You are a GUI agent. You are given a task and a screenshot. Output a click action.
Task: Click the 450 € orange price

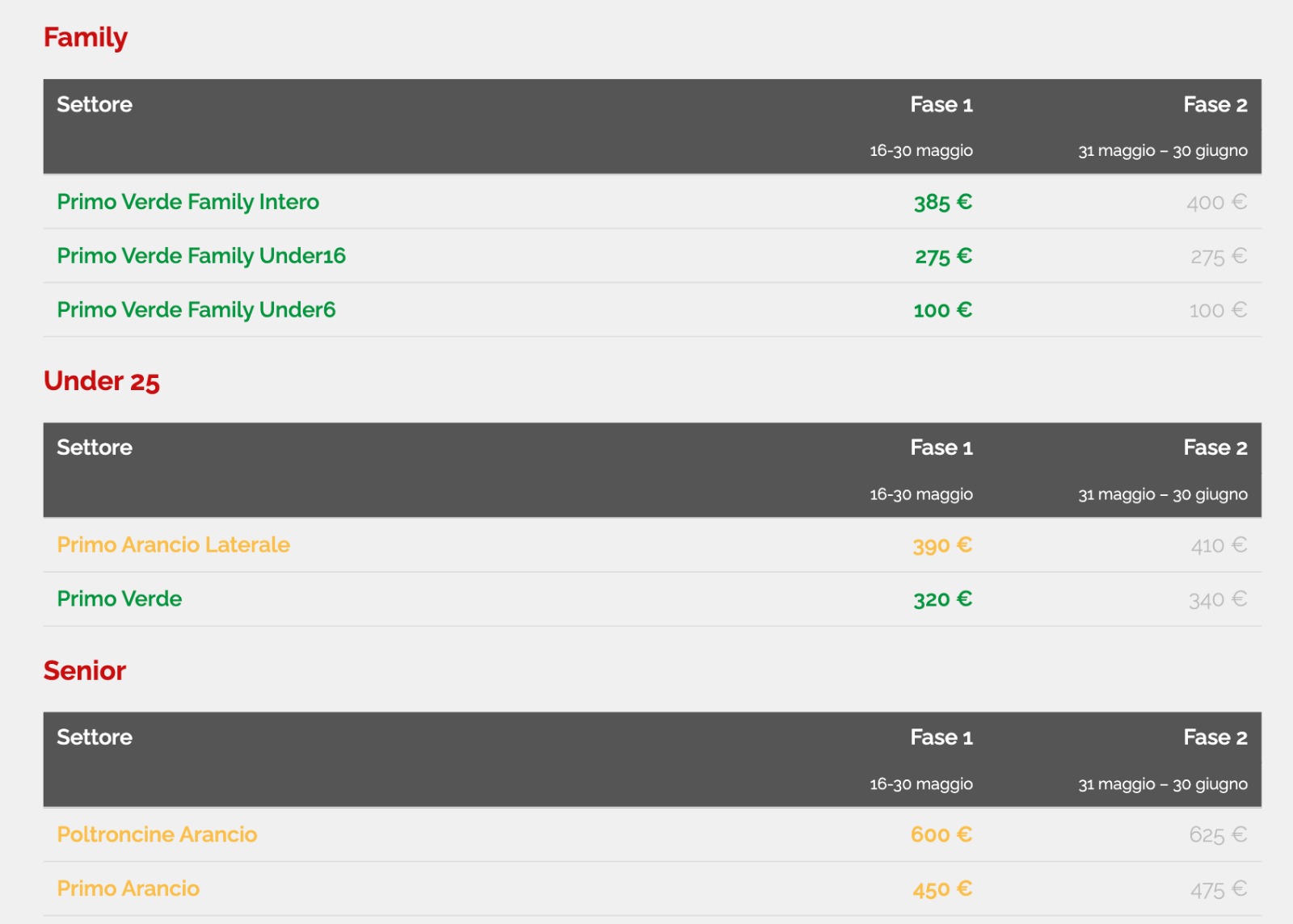[x=942, y=888]
